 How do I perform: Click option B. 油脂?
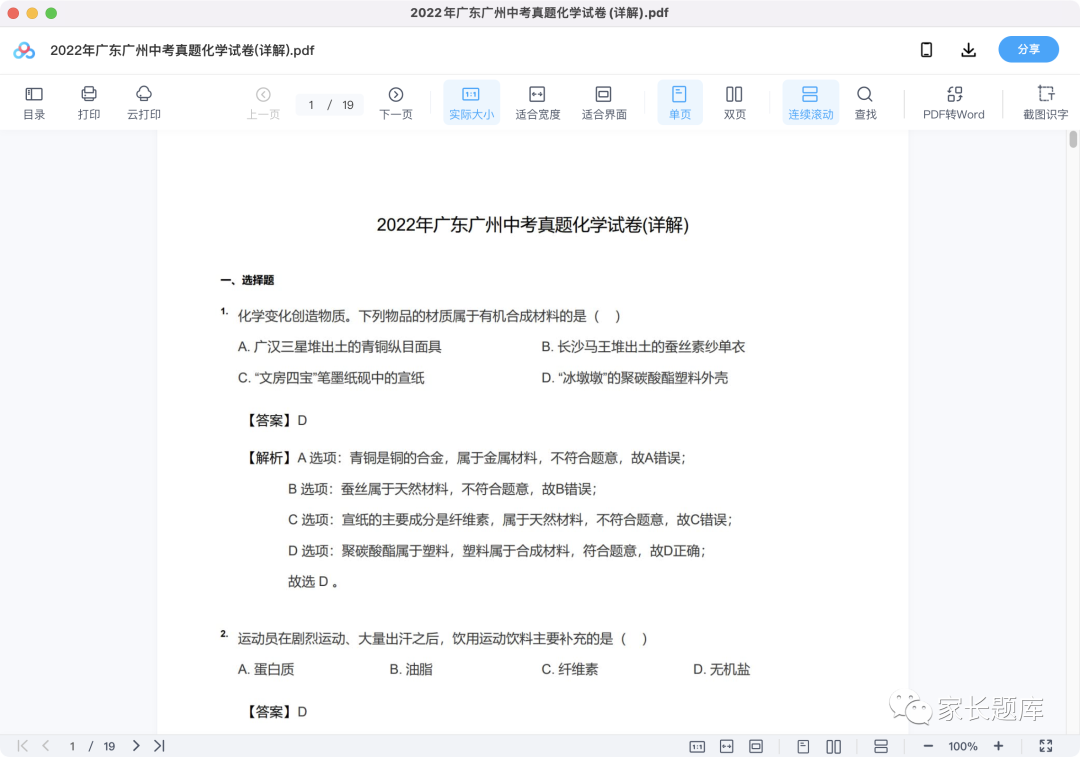tap(411, 669)
